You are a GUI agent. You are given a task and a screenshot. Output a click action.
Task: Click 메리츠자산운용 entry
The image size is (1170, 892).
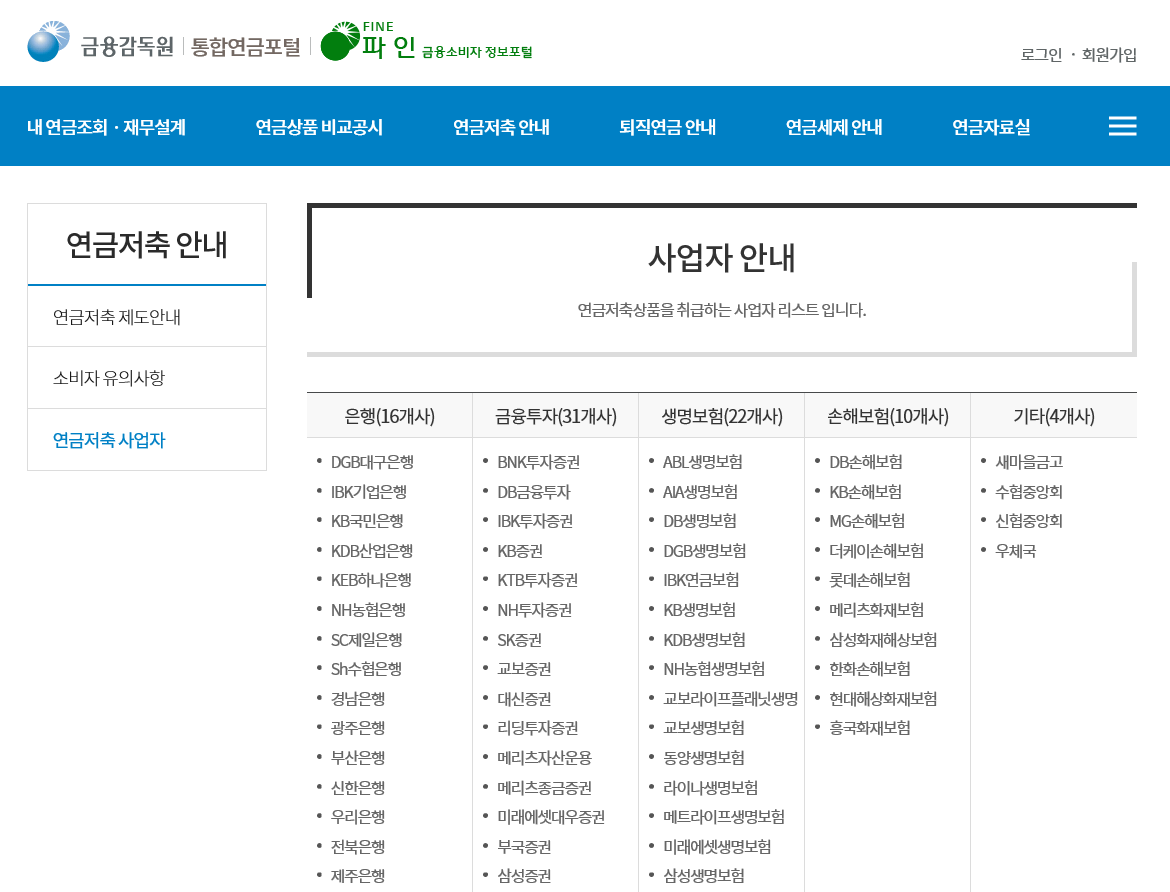[545, 758]
